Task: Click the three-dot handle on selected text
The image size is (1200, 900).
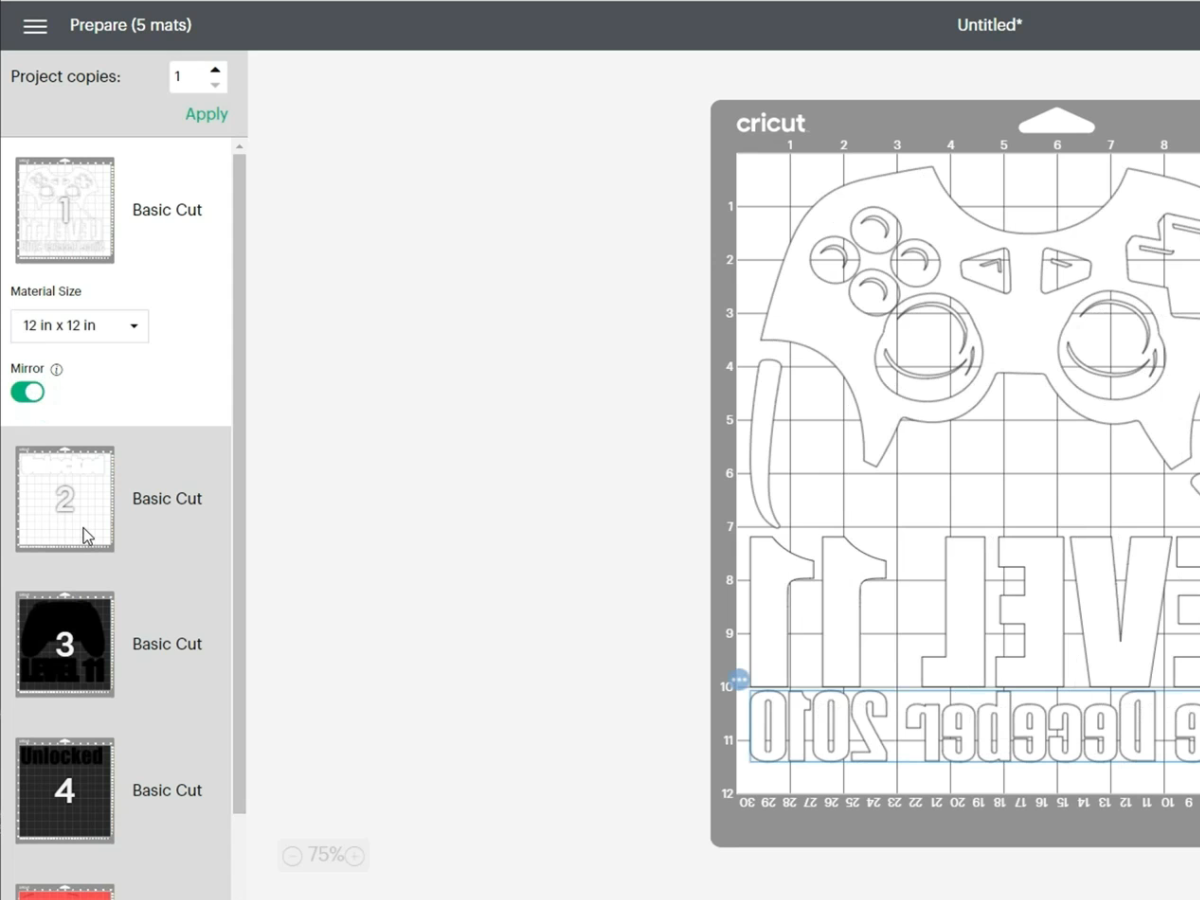Action: point(739,680)
